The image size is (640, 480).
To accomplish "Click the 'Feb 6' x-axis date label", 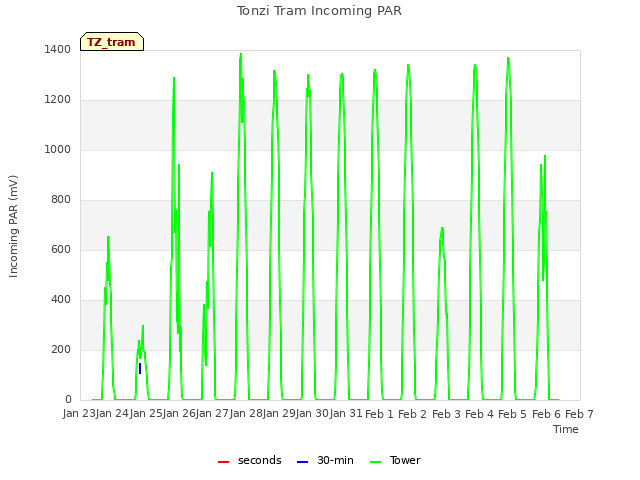I will pyautogui.click(x=546, y=414).
